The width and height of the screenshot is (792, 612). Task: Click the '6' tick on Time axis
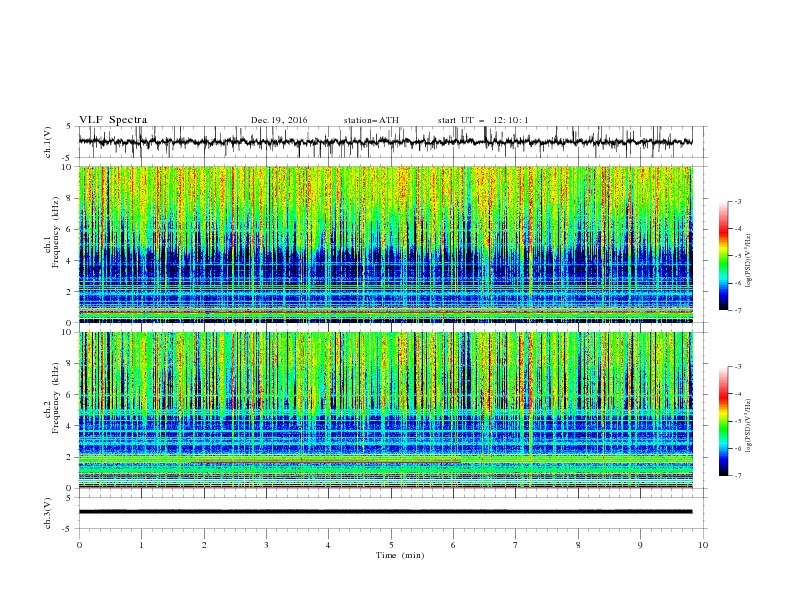coord(453,545)
